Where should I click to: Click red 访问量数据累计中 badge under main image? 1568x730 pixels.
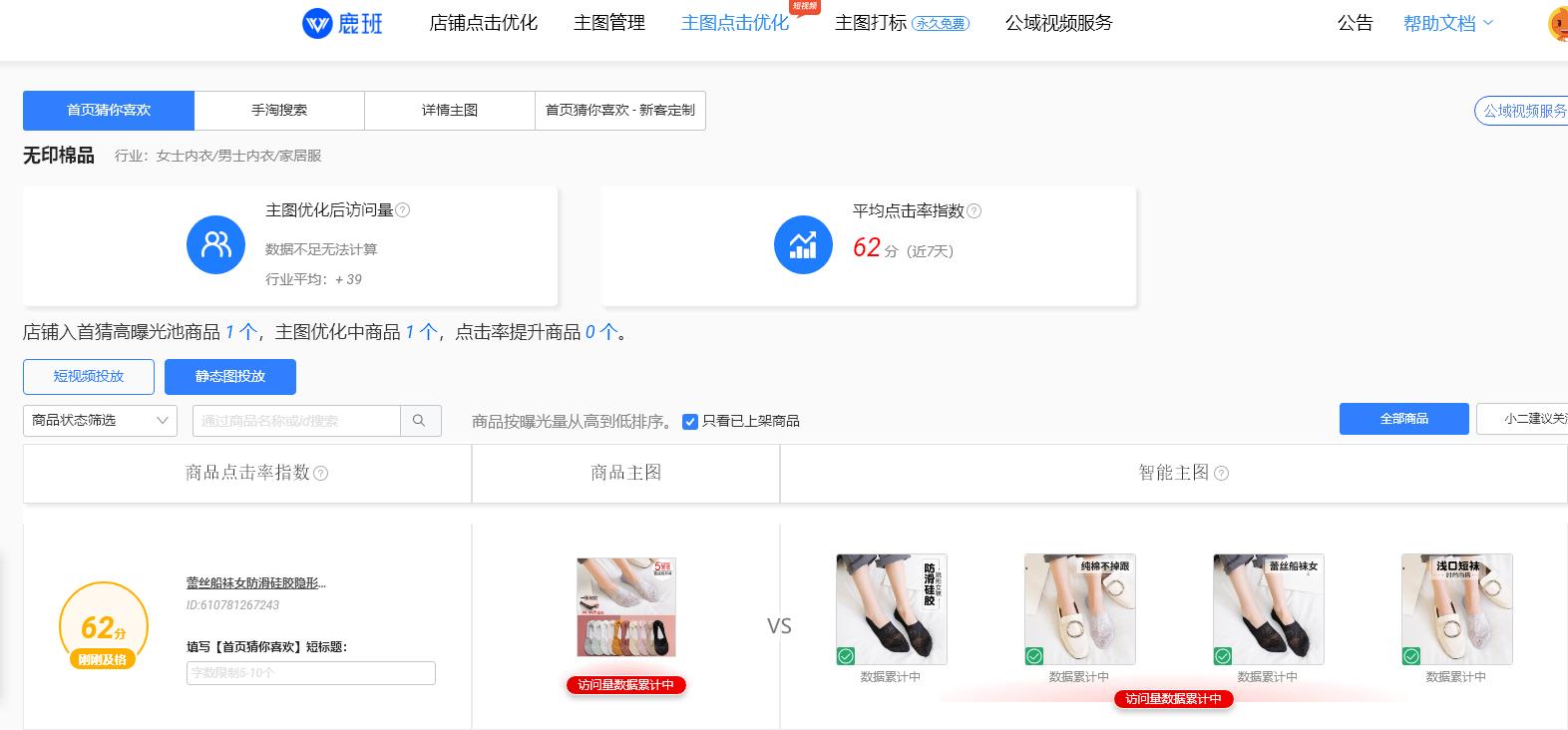(626, 685)
